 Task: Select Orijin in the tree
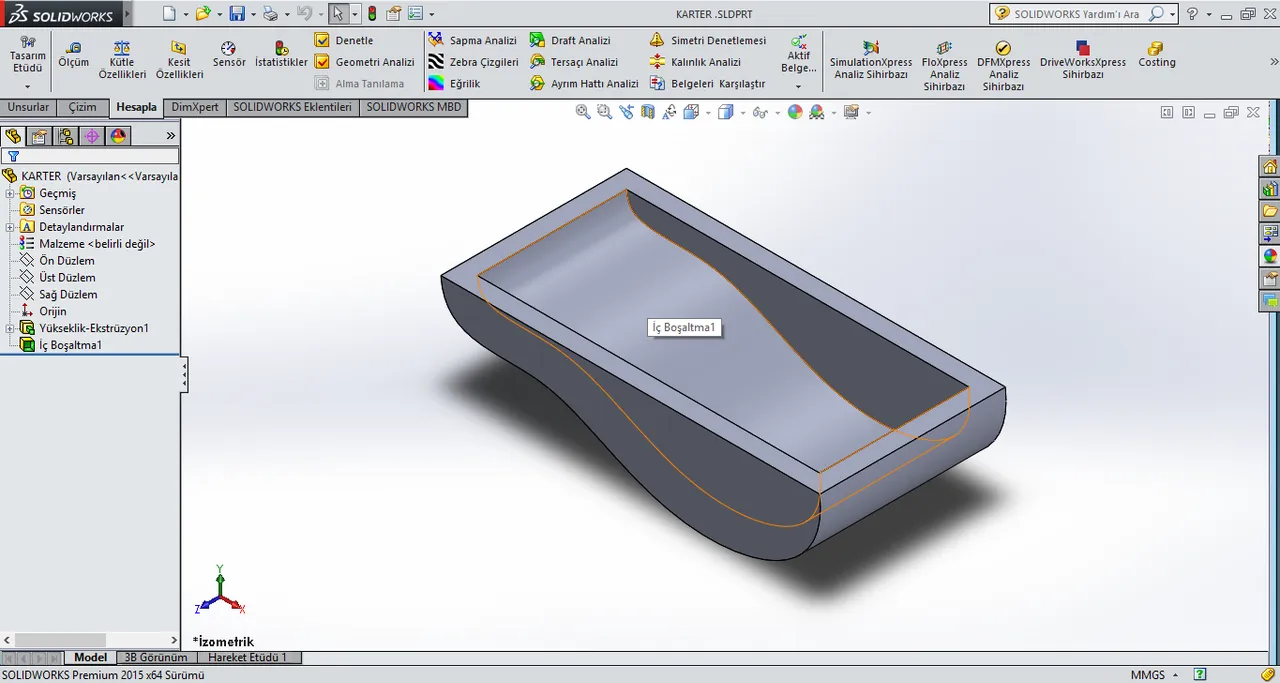tap(43, 312)
